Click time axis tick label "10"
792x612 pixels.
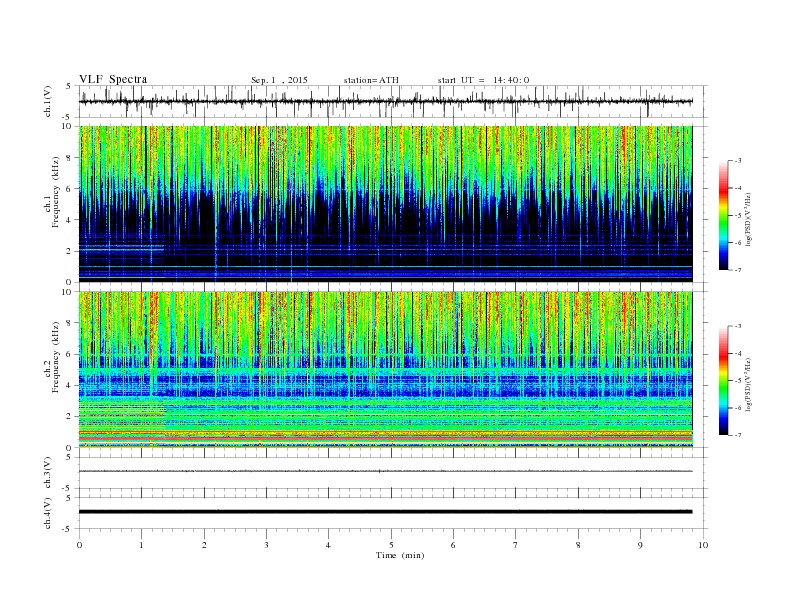[703, 545]
